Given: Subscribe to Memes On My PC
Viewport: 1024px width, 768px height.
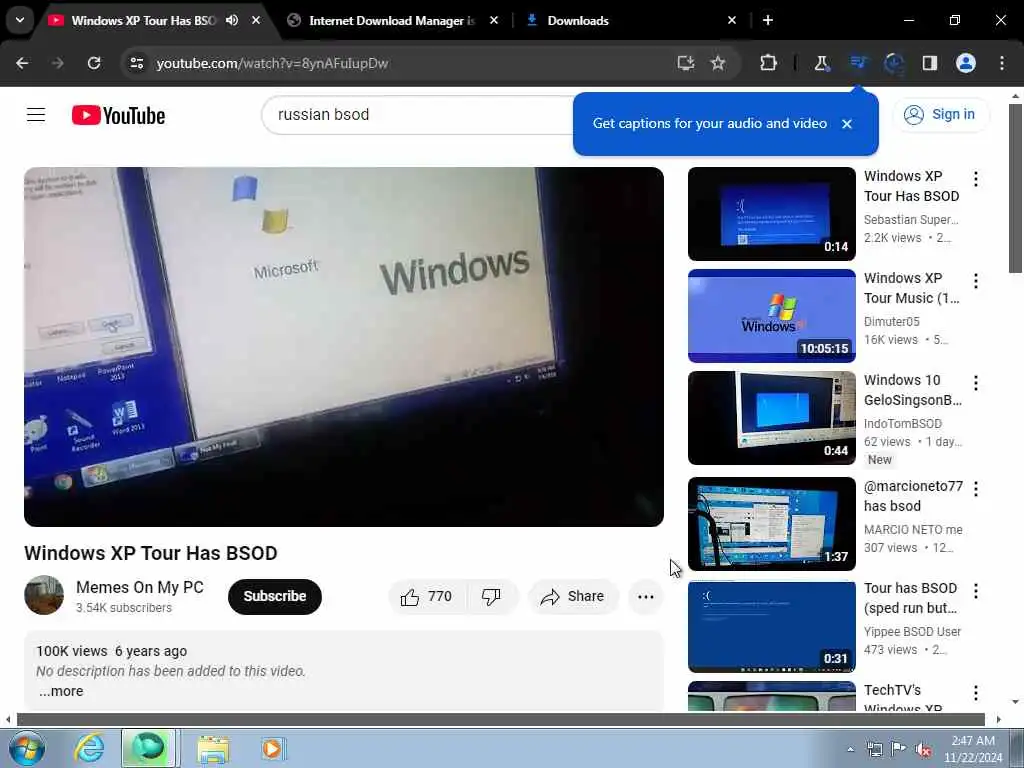Looking at the screenshot, I should [274, 596].
